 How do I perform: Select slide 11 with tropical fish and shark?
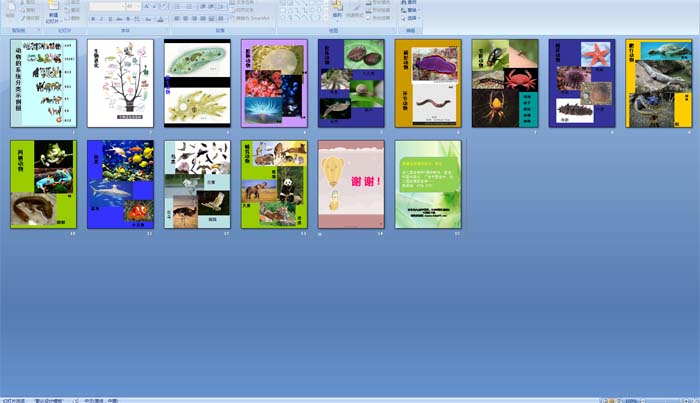[x=120, y=184]
